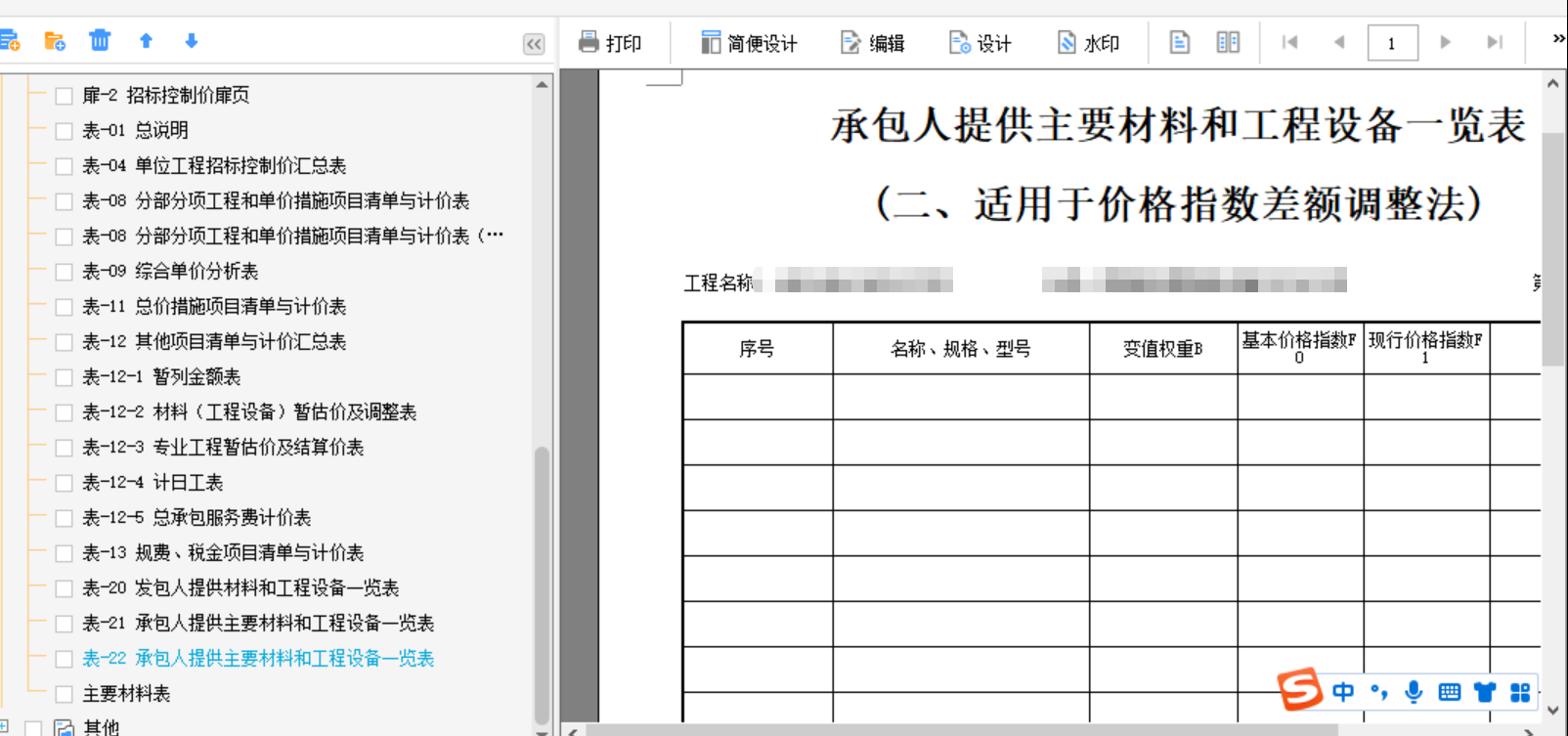Click the 水印 watermark button
The width and height of the screenshot is (1568, 736).
[x=1088, y=43]
